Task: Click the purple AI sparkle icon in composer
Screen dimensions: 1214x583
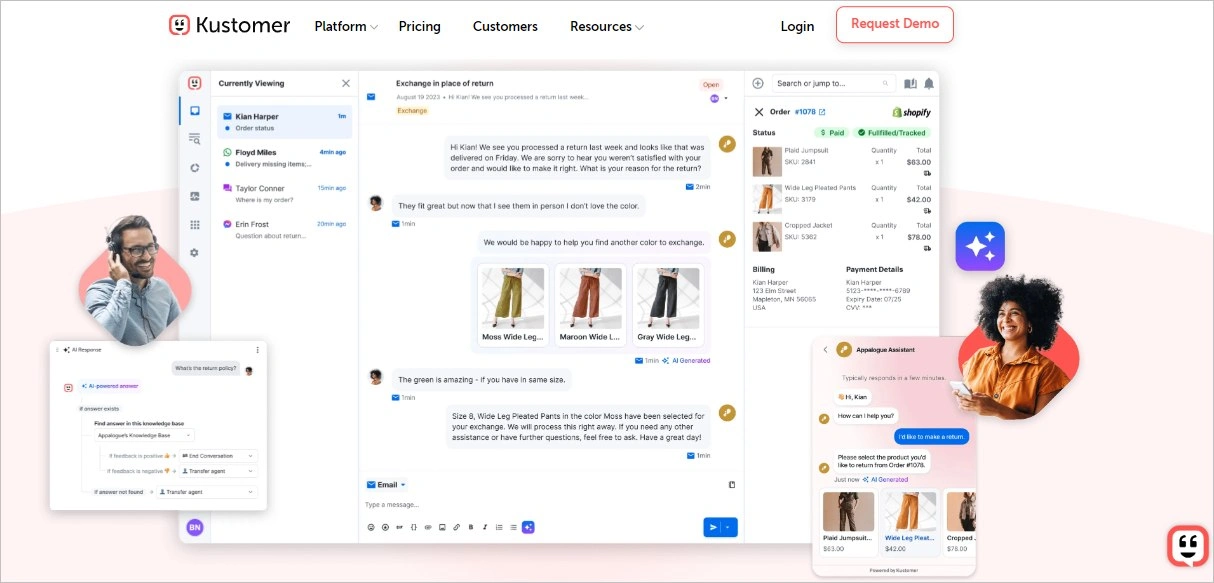Action: (528, 527)
